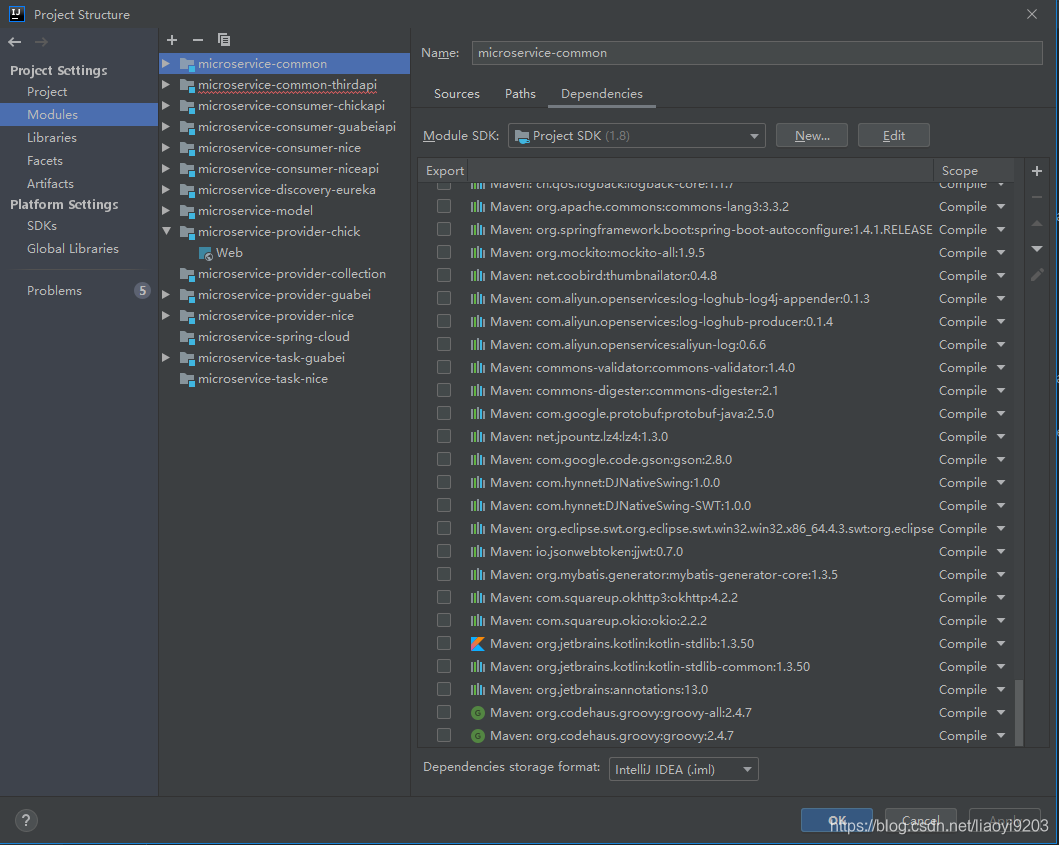Screen dimensions: 1059x845
Task: Click the Groovy icon for groovy-all:2.4.7
Action: point(477,713)
